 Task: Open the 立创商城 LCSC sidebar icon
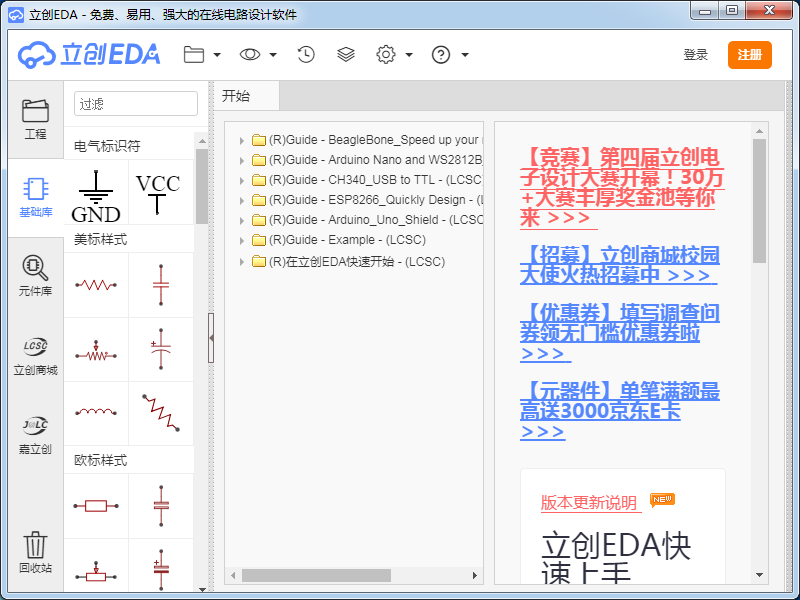click(35, 356)
